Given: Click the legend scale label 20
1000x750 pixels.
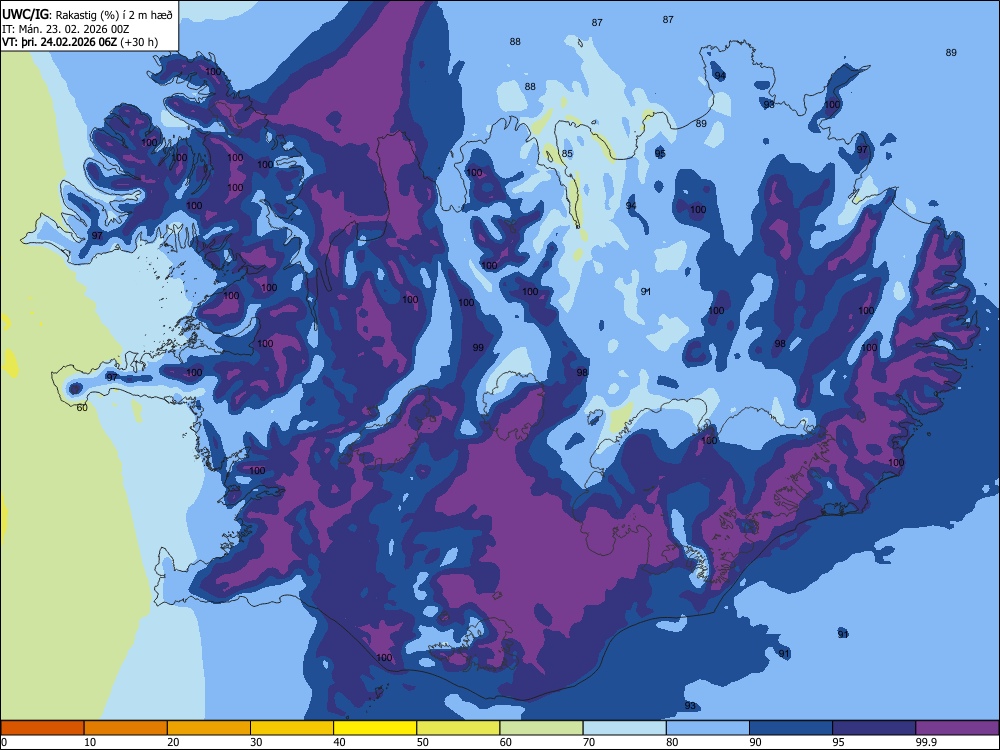Looking at the screenshot, I should point(173,742).
